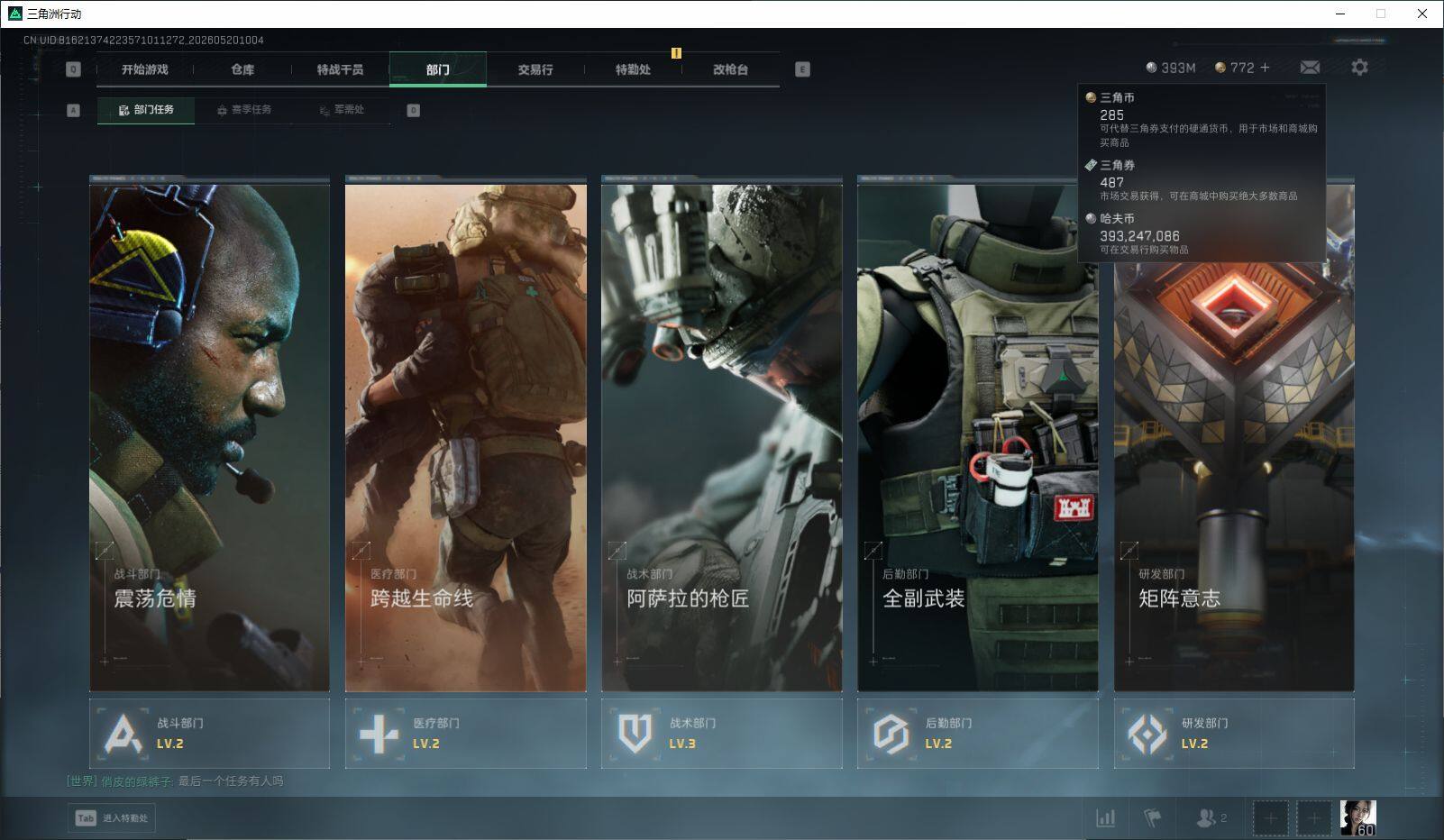Click the yellow alert marker above 特勤处
Screen dimensions: 1444x840
point(676,53)
